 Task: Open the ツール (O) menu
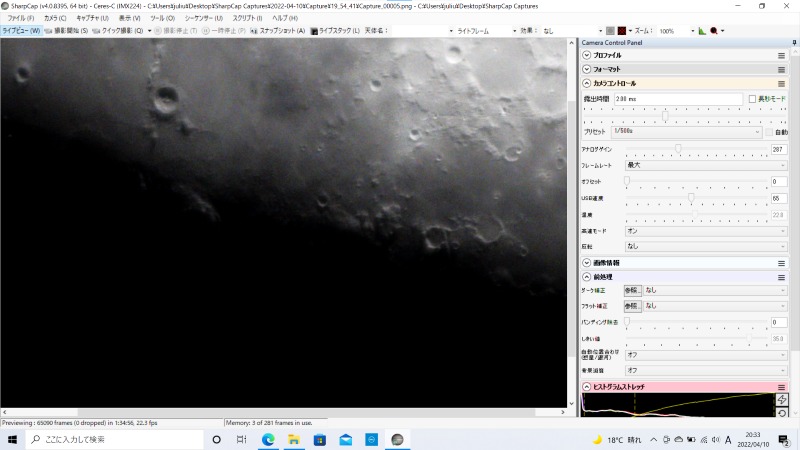pos(162,18)
